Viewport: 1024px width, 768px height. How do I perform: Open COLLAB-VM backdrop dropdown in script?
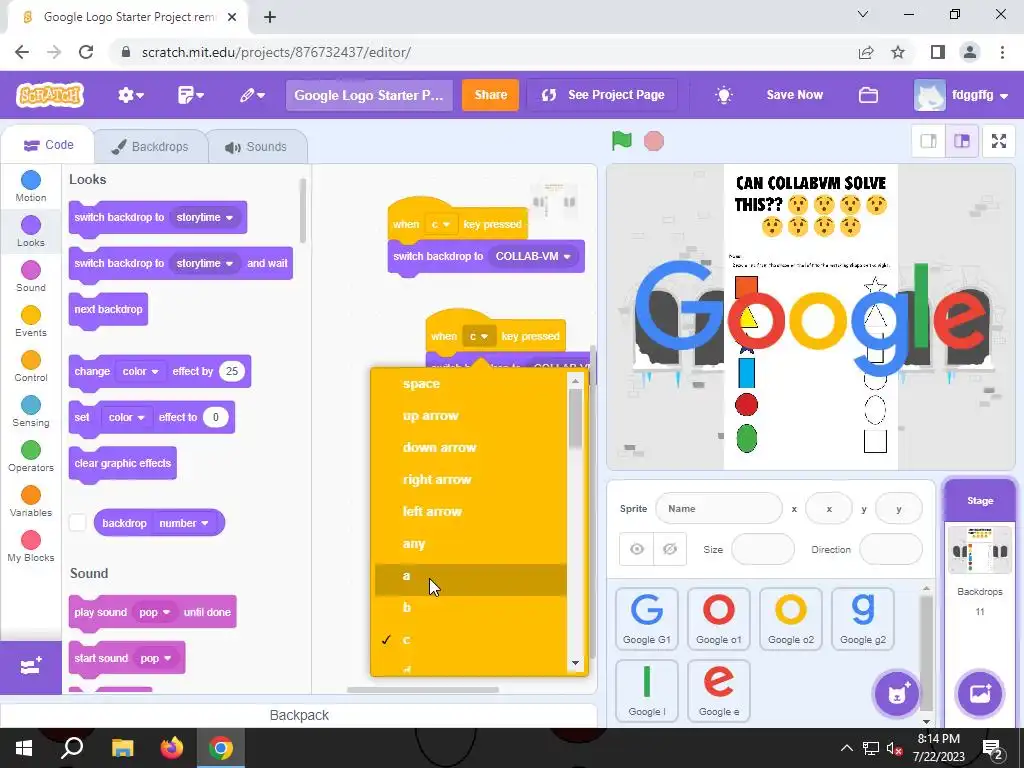[x=534, y=256]
